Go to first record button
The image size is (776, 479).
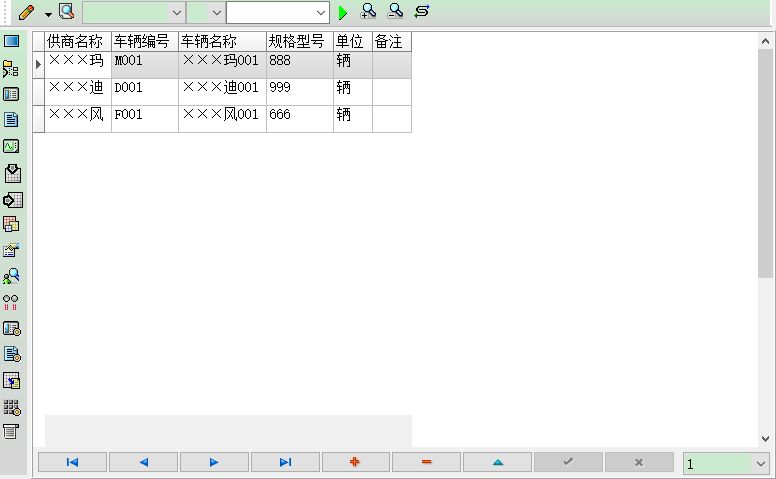[72, 462]
